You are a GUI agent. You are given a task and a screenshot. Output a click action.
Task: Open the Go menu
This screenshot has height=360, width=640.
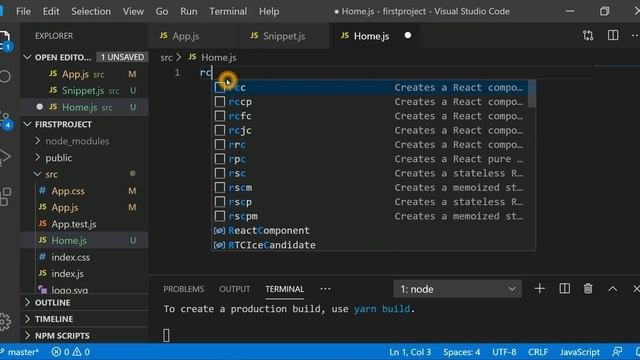pos(162,11)
